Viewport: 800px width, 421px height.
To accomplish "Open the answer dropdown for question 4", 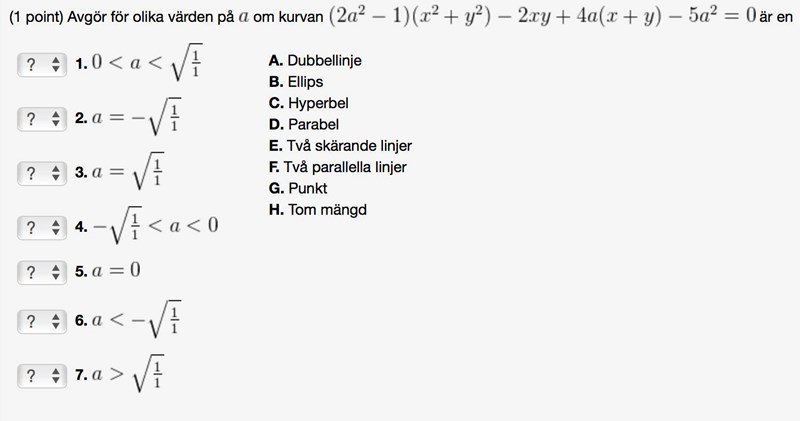I will coord(42,228).
